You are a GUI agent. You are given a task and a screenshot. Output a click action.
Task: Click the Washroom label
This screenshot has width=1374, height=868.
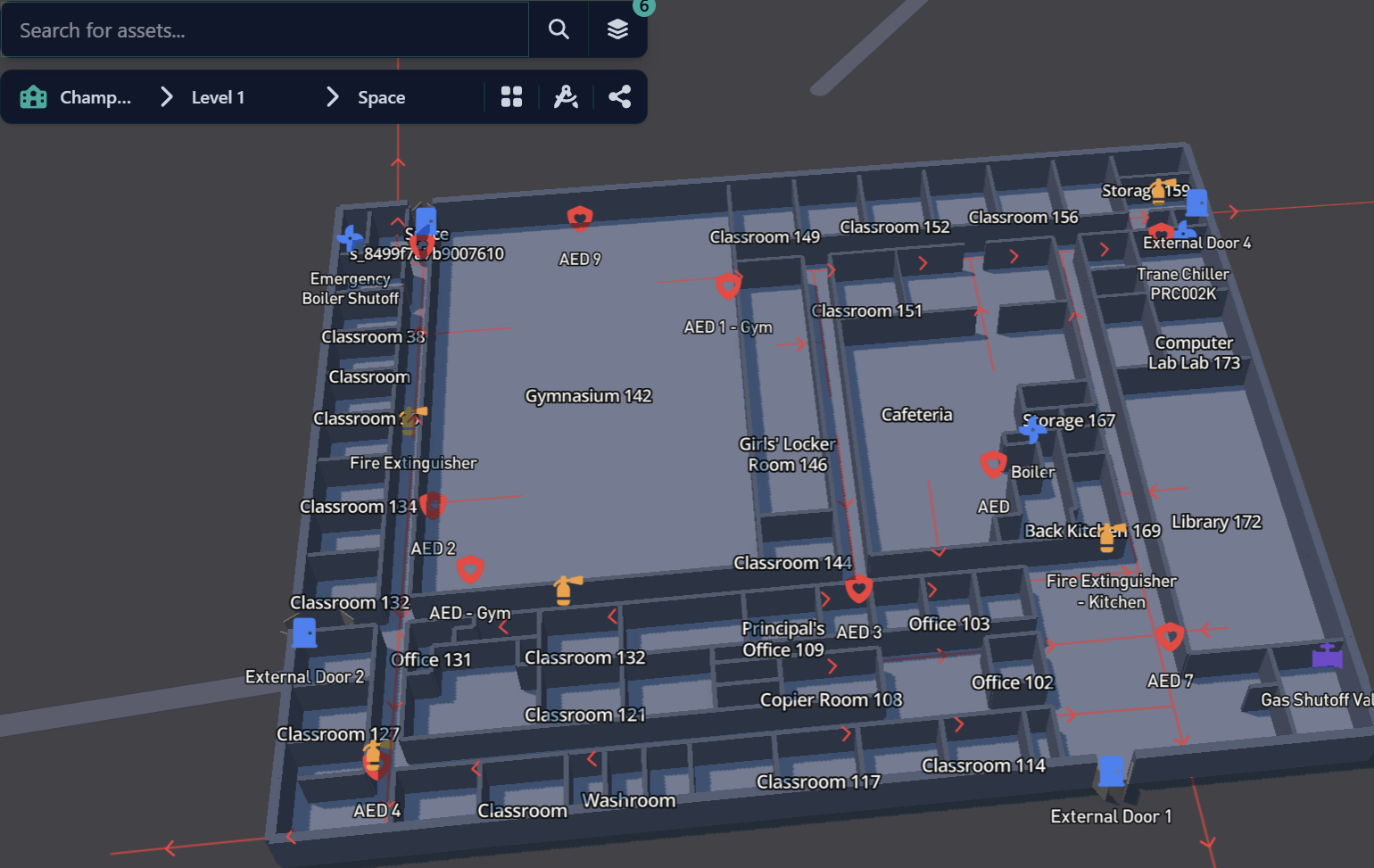pos(629,801)
